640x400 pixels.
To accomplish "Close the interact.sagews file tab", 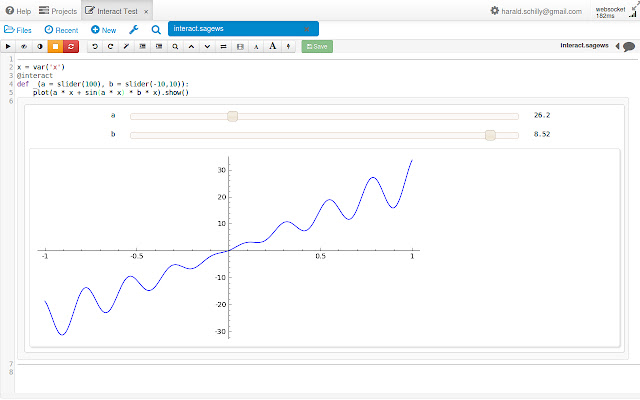I will click(306, 30).
